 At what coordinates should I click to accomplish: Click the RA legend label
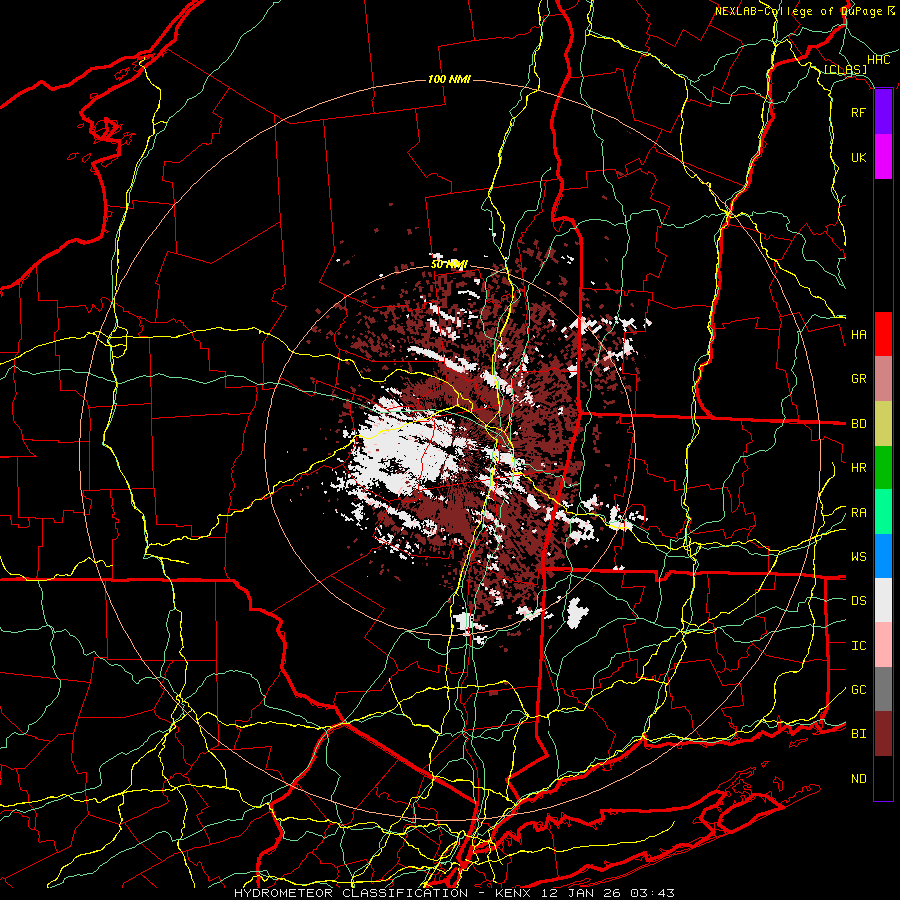858,513
